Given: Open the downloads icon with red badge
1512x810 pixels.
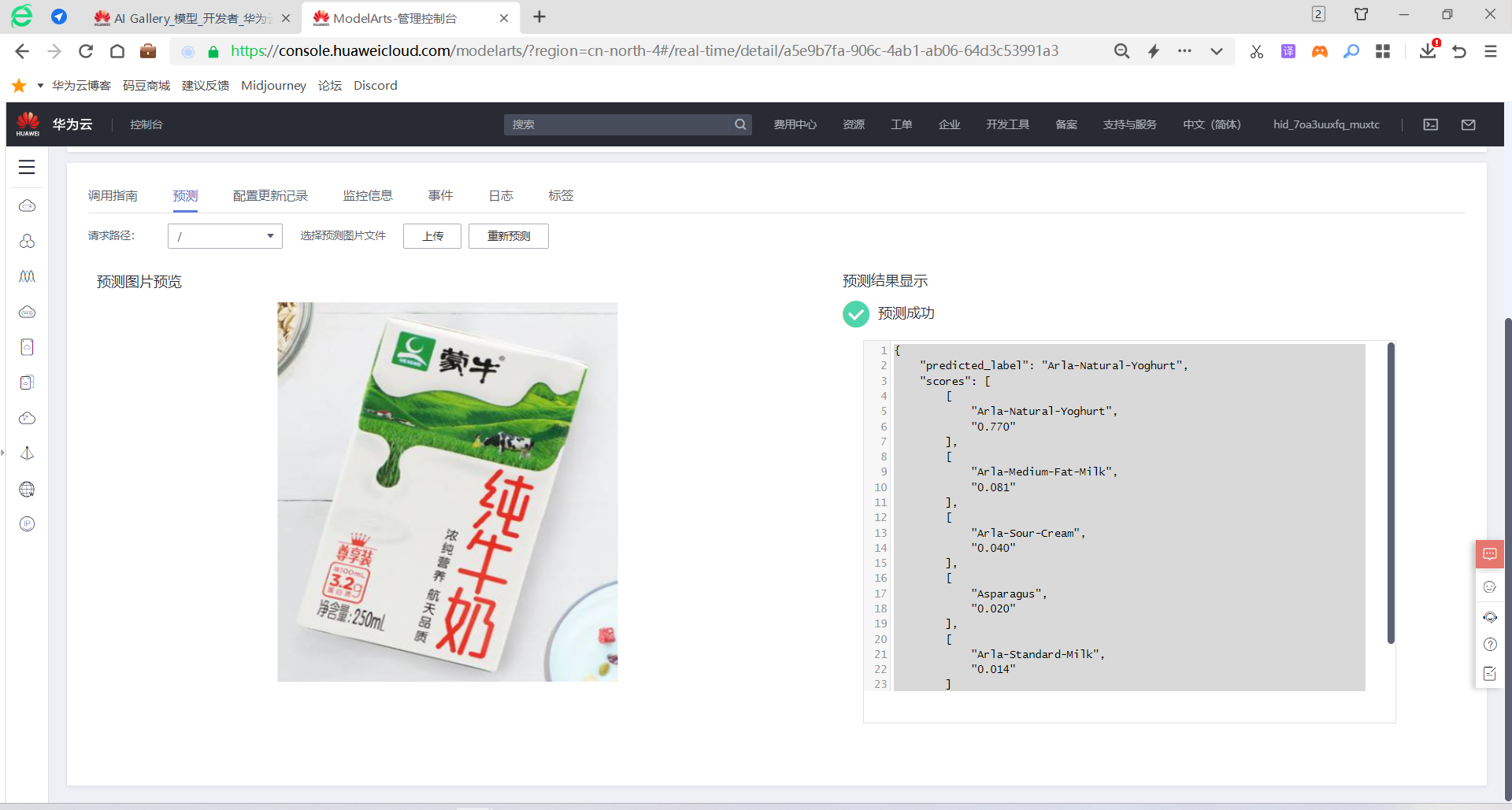Looking at the screenshot, I should pos(1429,50).
